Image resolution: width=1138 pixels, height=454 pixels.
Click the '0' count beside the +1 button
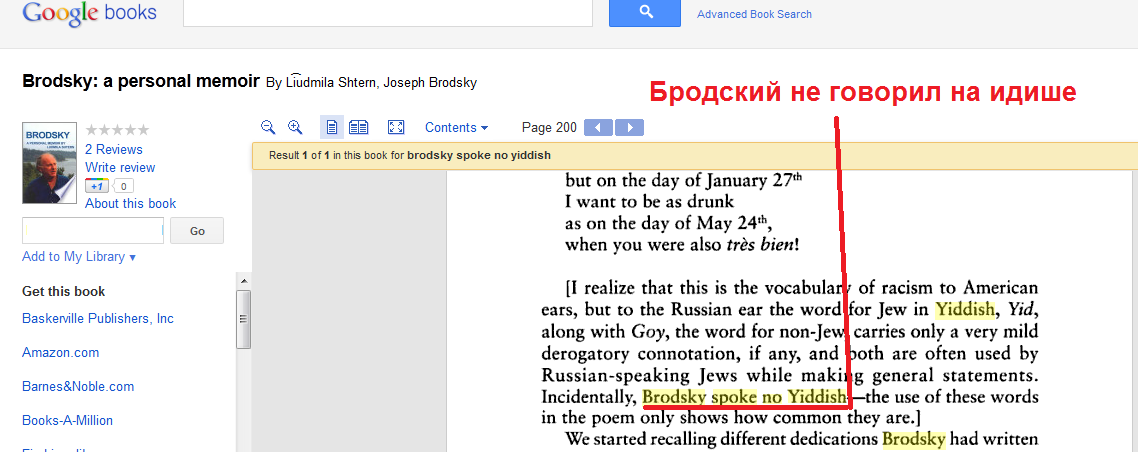click(x=123, y=186)
